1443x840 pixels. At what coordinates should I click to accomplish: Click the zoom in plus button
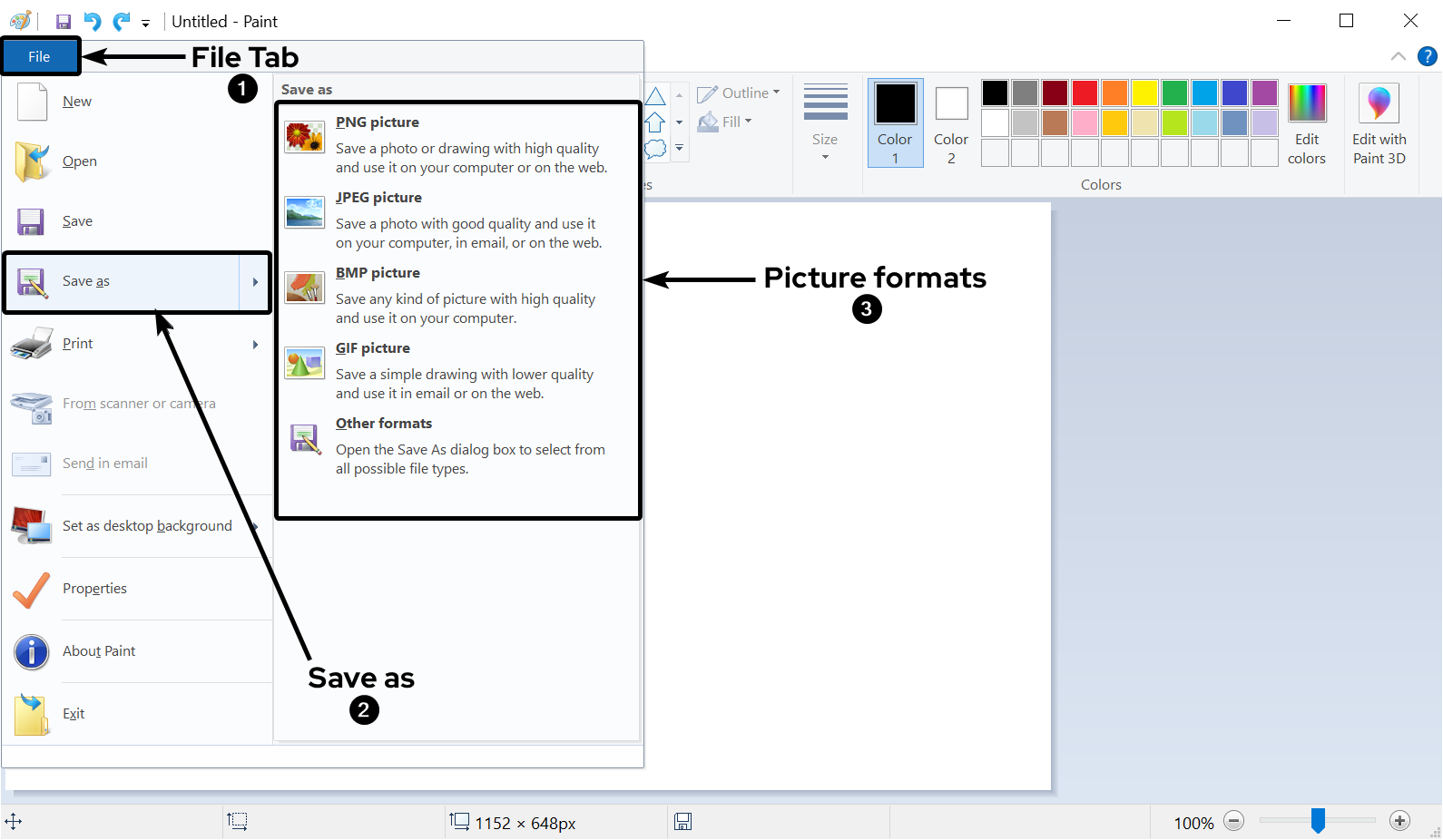[1400, 821]
